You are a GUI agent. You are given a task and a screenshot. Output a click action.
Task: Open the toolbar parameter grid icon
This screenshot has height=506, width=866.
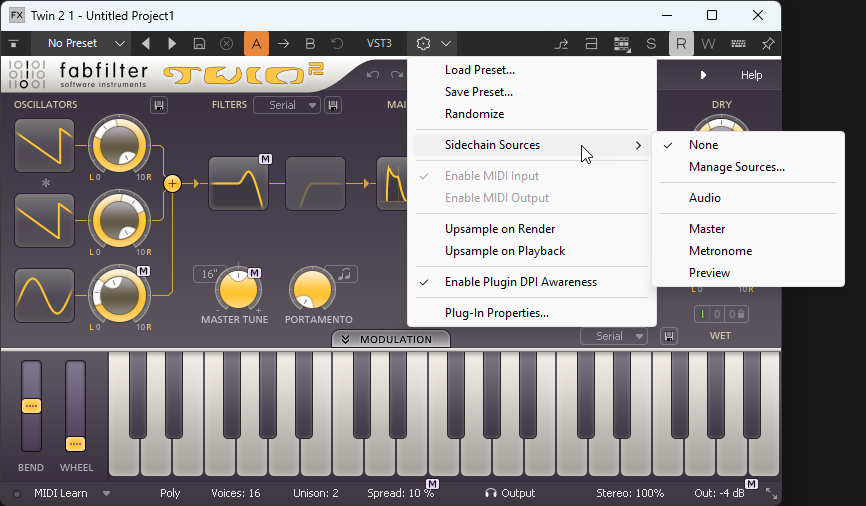[x=622, y=44]
